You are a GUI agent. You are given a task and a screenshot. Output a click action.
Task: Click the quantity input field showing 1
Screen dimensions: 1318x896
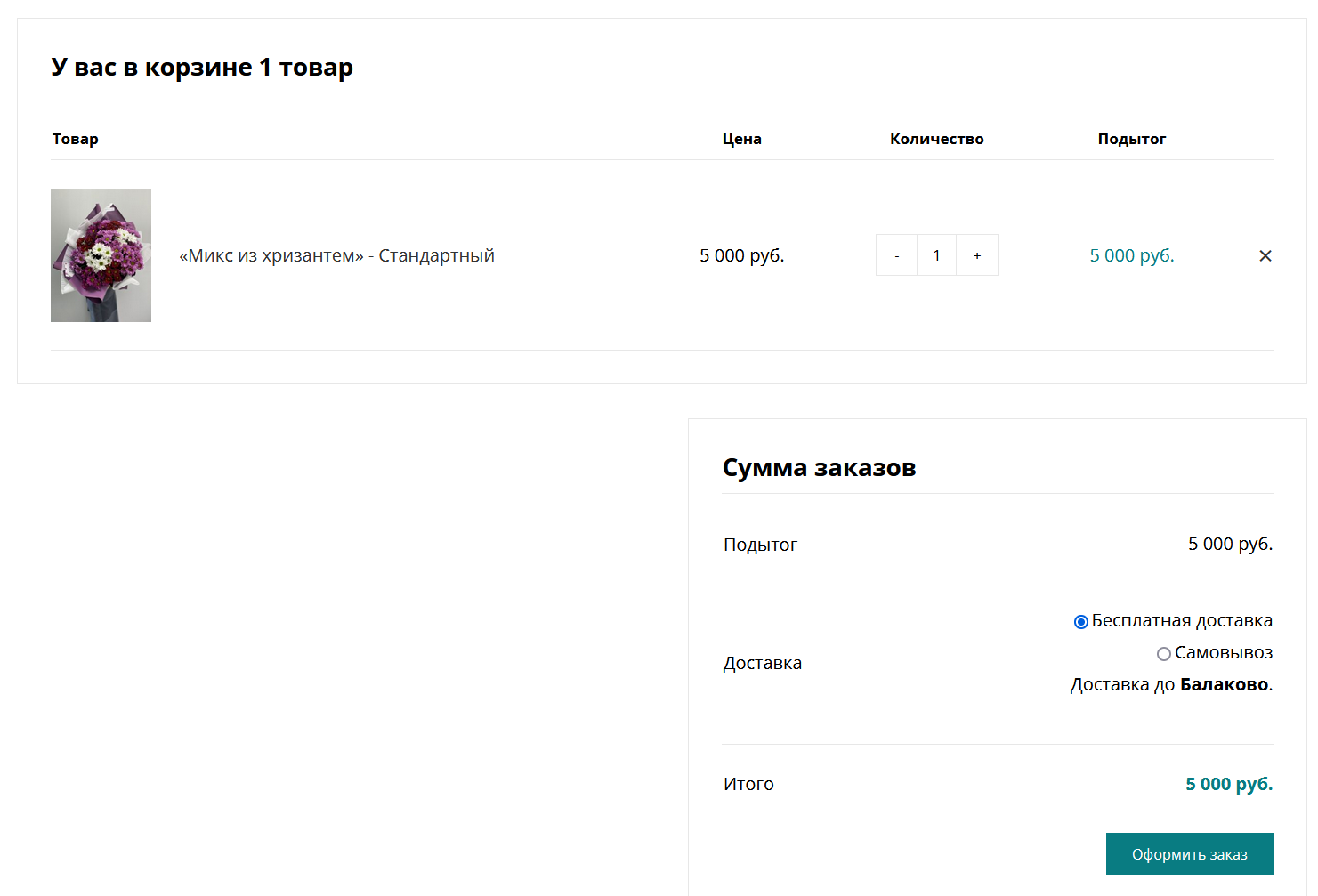tap(936, 255)
